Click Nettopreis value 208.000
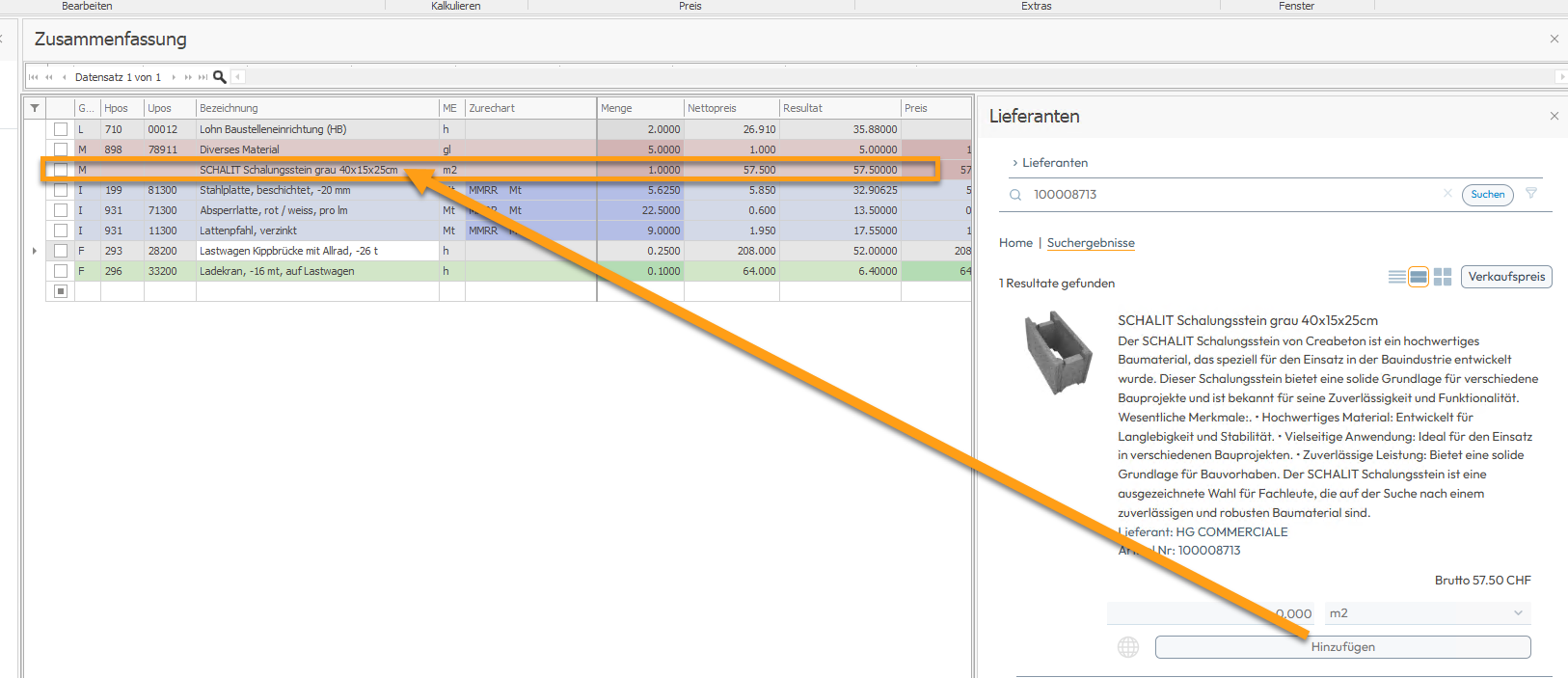Screen dimensions: 1568x678 731,251
